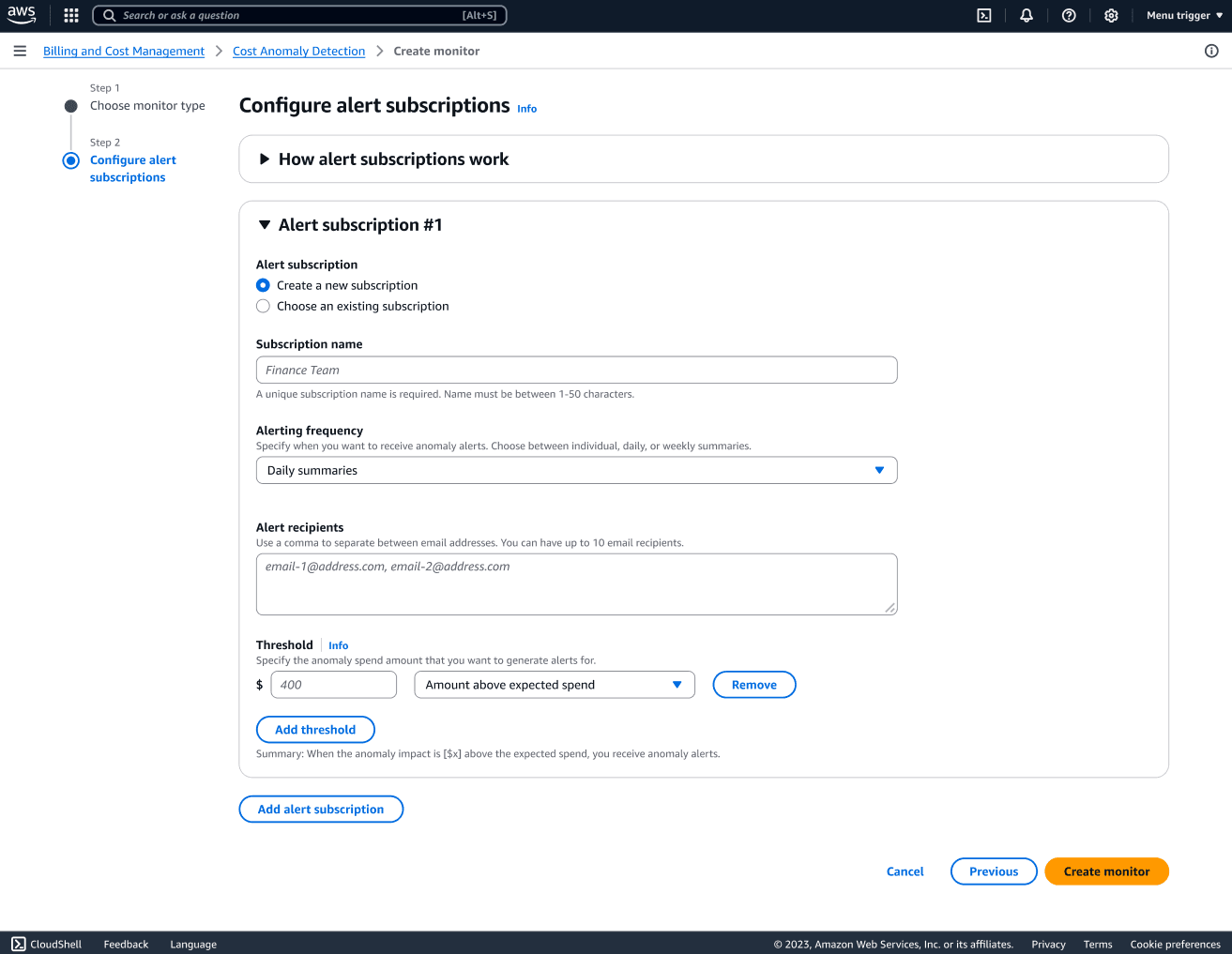1232x954 pixels.
Task: Open the settings gear in the navbar
Action: (1111, 15)
